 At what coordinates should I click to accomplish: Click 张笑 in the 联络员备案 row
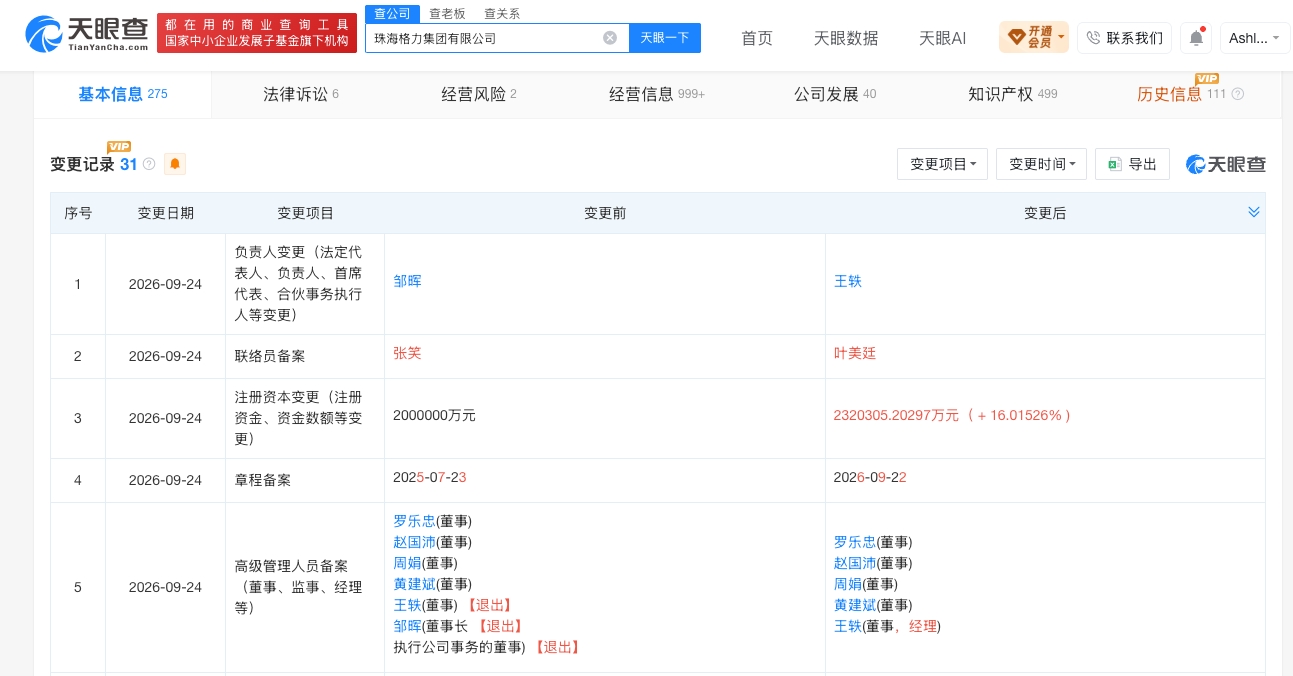pyautogui.click(x=407, y=353)
